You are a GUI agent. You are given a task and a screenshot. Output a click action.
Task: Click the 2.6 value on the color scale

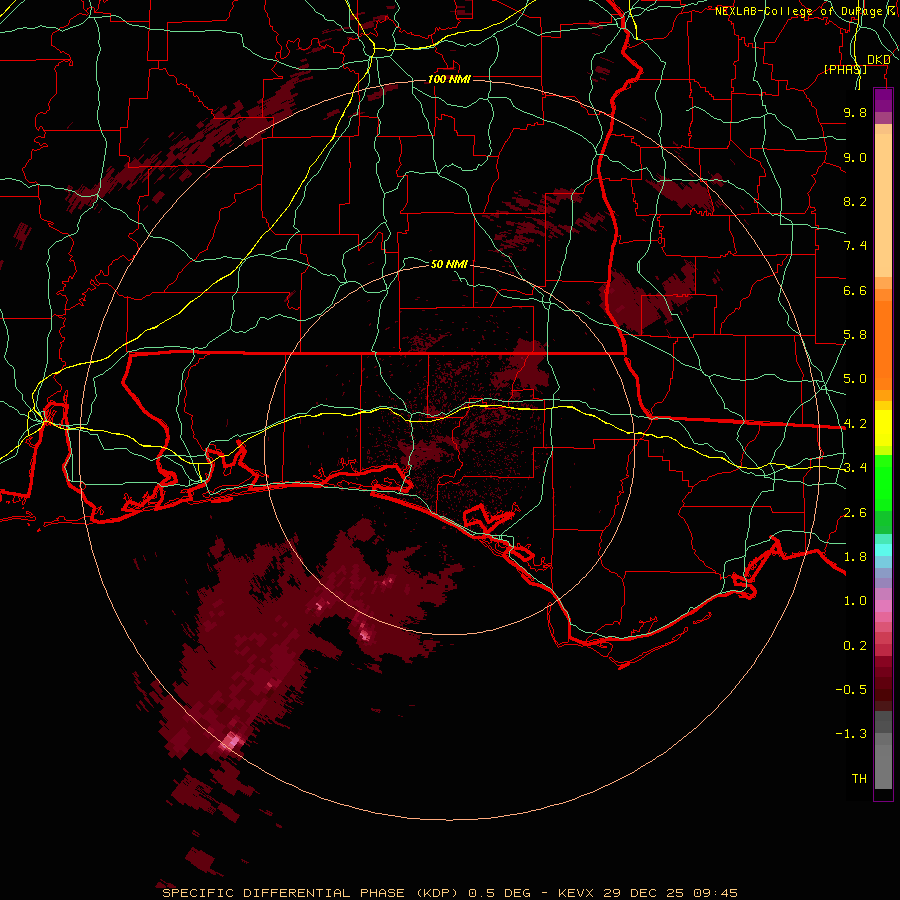[855, 513]
